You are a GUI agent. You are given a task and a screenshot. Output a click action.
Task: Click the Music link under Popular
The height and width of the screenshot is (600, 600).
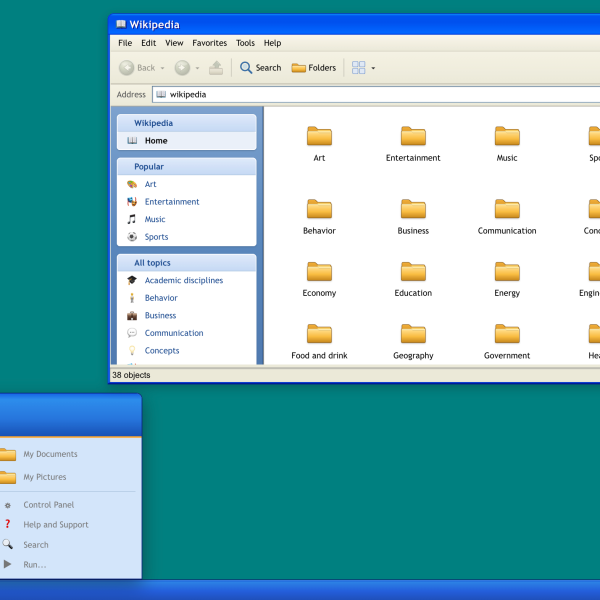point(155,219)
